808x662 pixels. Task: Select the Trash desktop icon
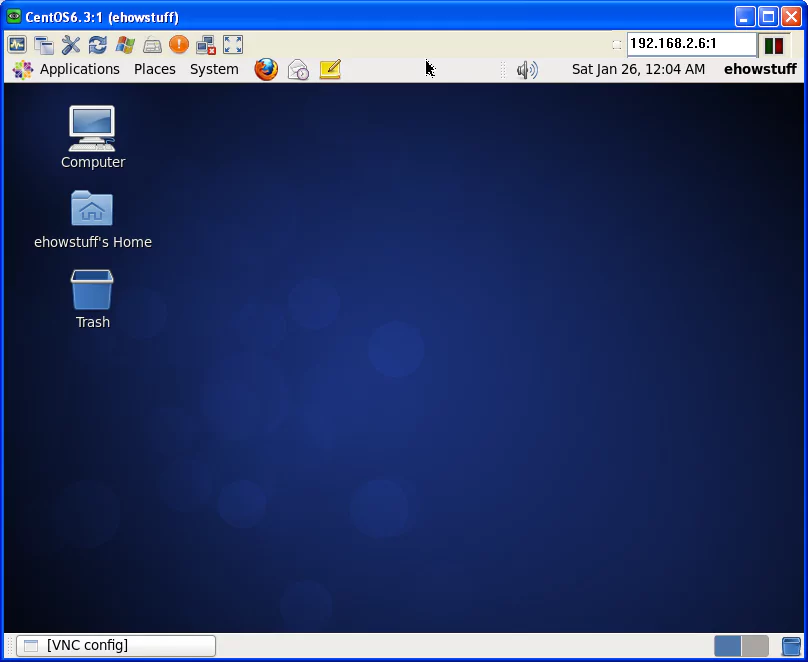click(x=93, y=299)
